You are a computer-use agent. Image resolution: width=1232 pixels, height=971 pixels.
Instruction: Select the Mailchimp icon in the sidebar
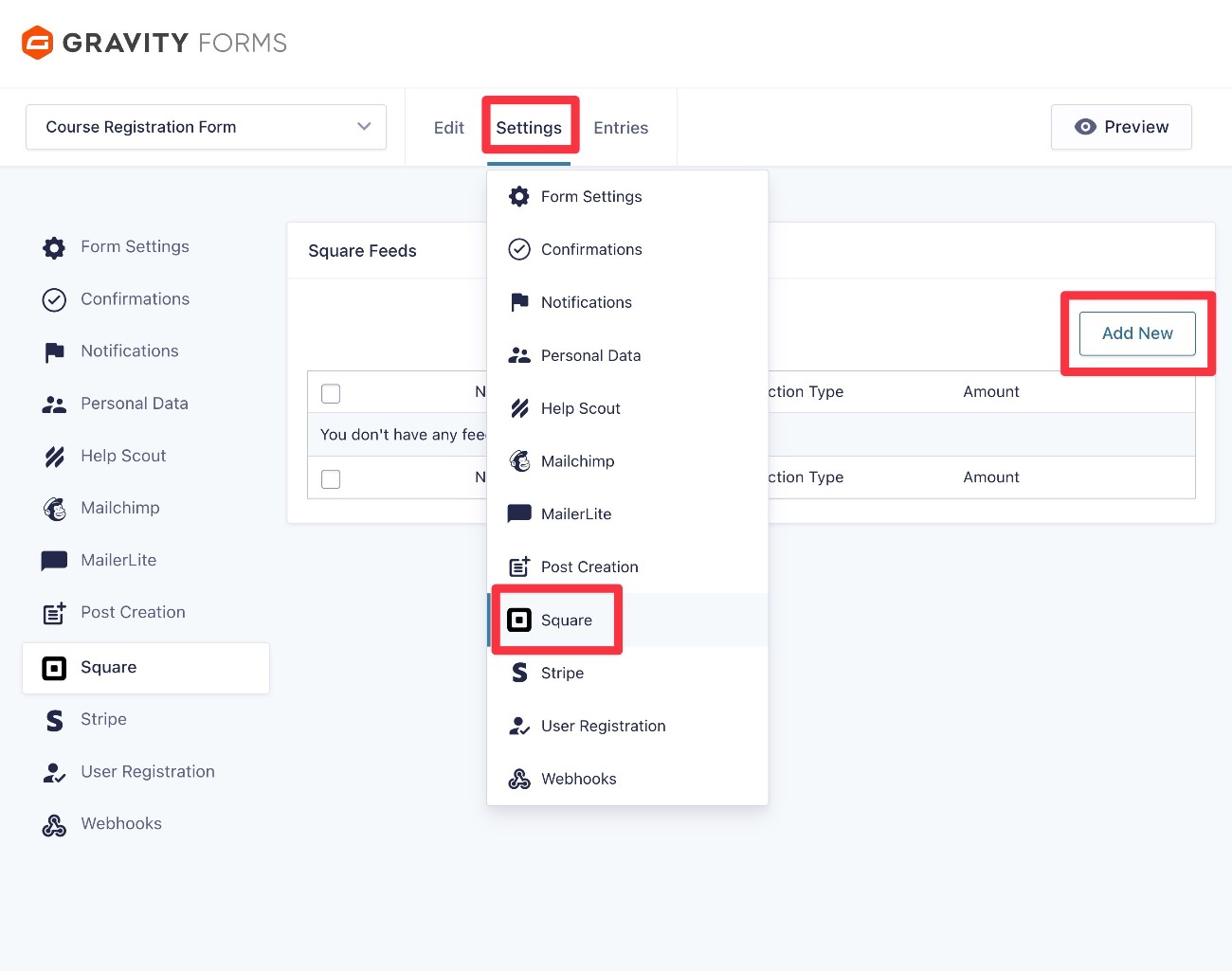(x=54, y=508)
